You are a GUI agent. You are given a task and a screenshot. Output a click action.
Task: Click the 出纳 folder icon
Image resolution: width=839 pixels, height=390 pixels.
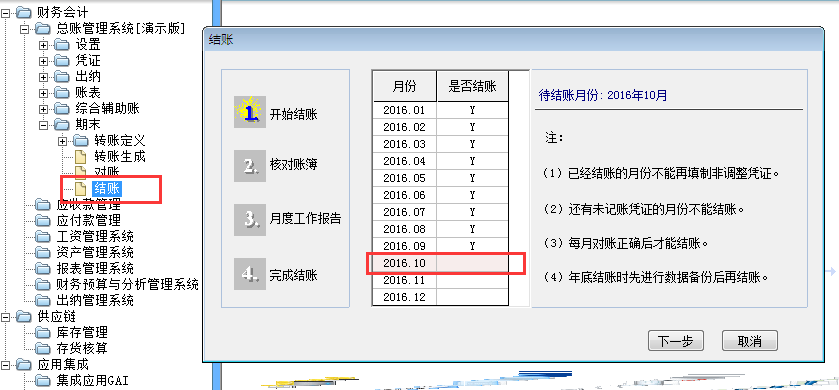coord(62,77)
